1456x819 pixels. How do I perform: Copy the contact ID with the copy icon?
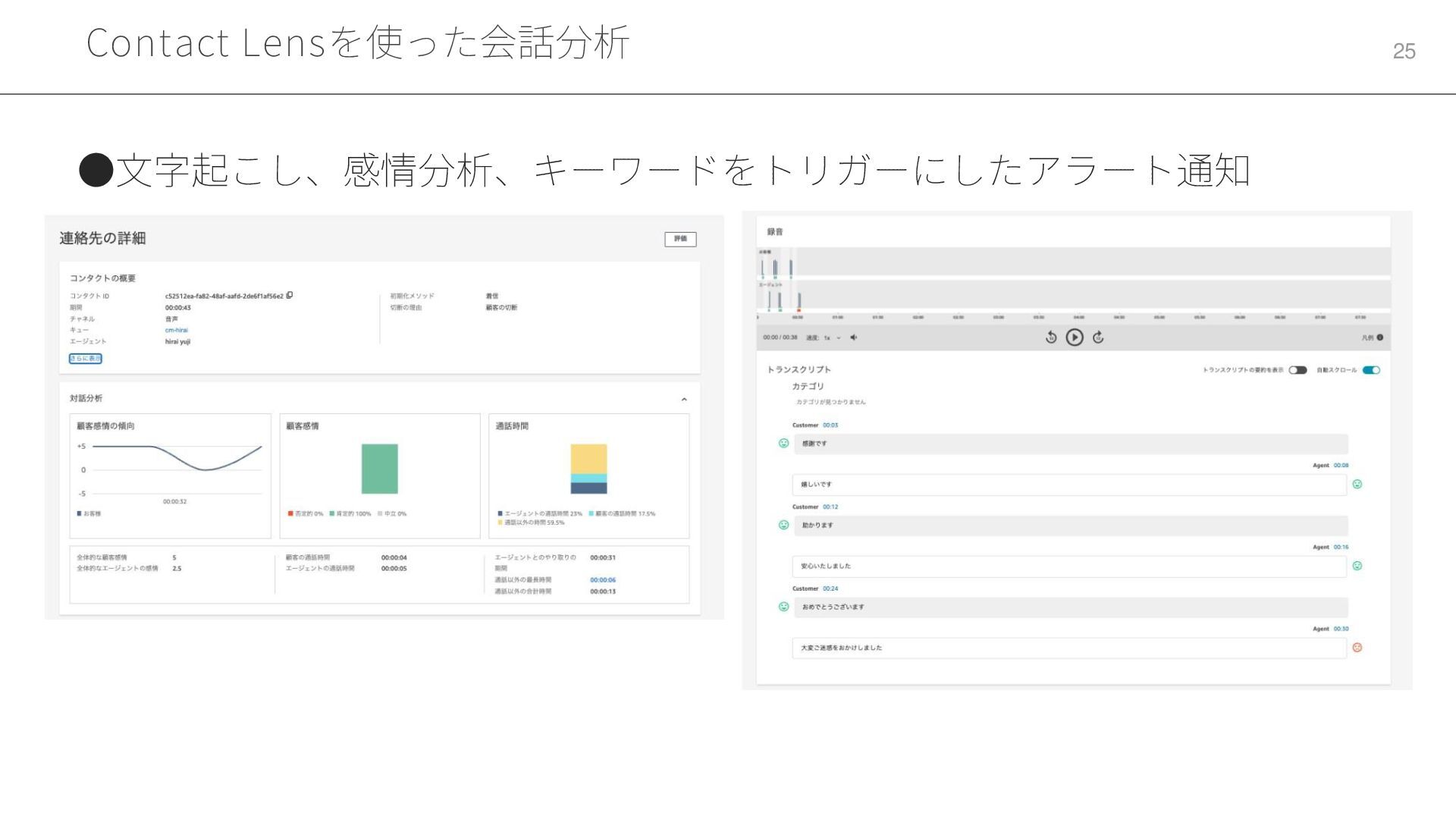(290, 296)
